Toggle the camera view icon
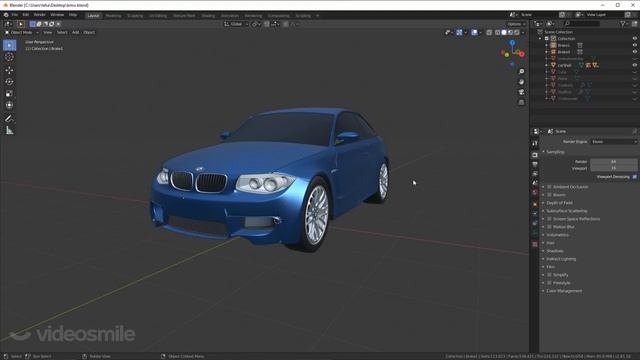Screen dimensions: 640x360 point(521,92)
